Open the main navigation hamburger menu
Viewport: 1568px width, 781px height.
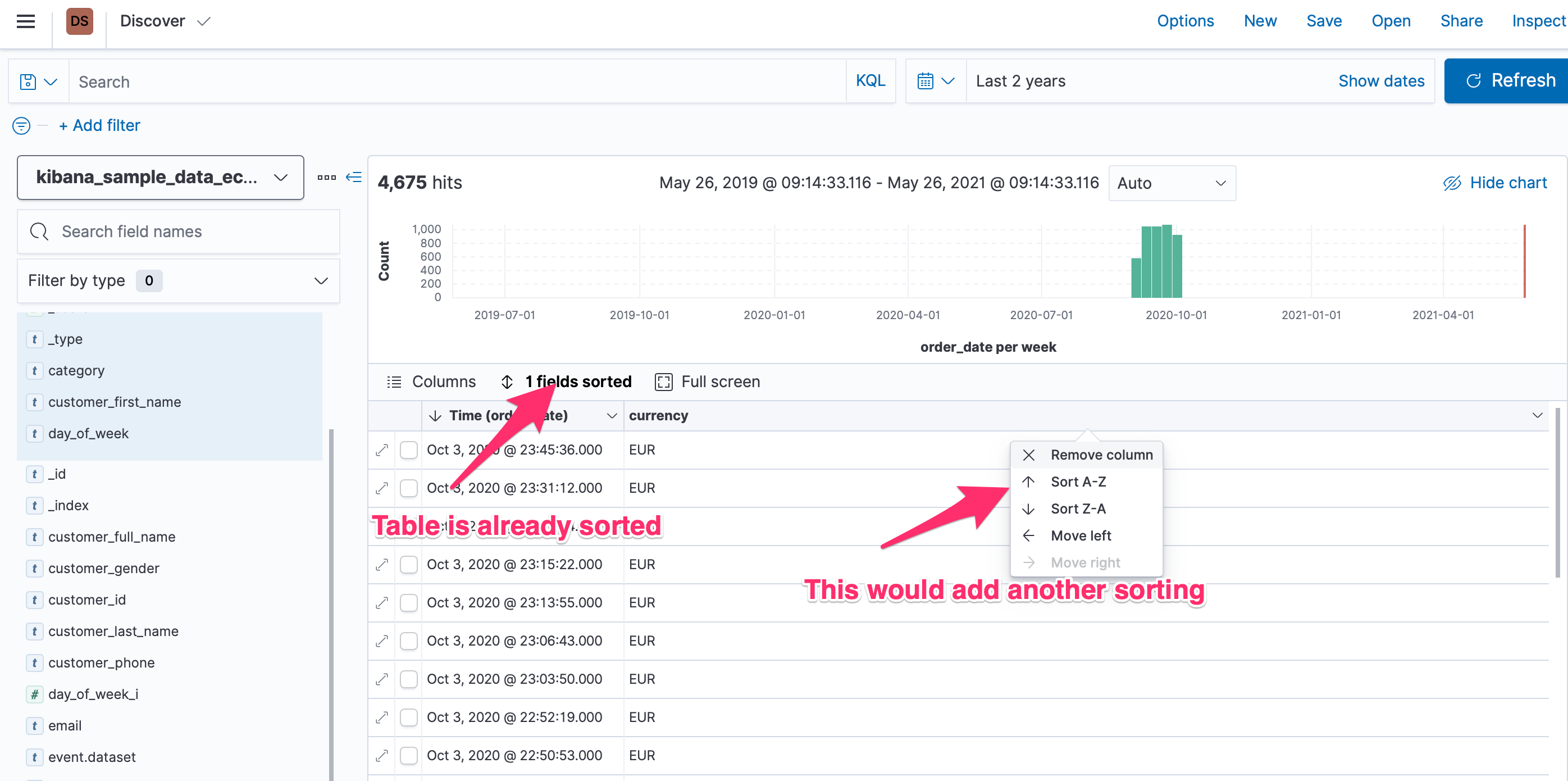coord(25,20)
